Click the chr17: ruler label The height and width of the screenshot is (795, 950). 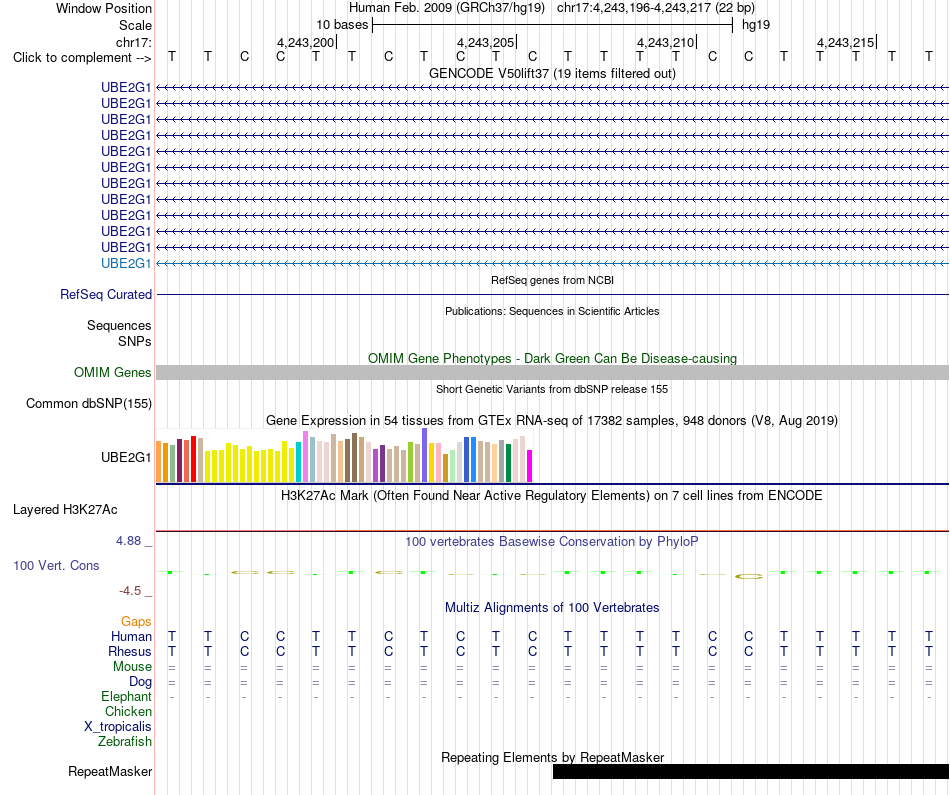pyautogui.click(x=133, y=42)
